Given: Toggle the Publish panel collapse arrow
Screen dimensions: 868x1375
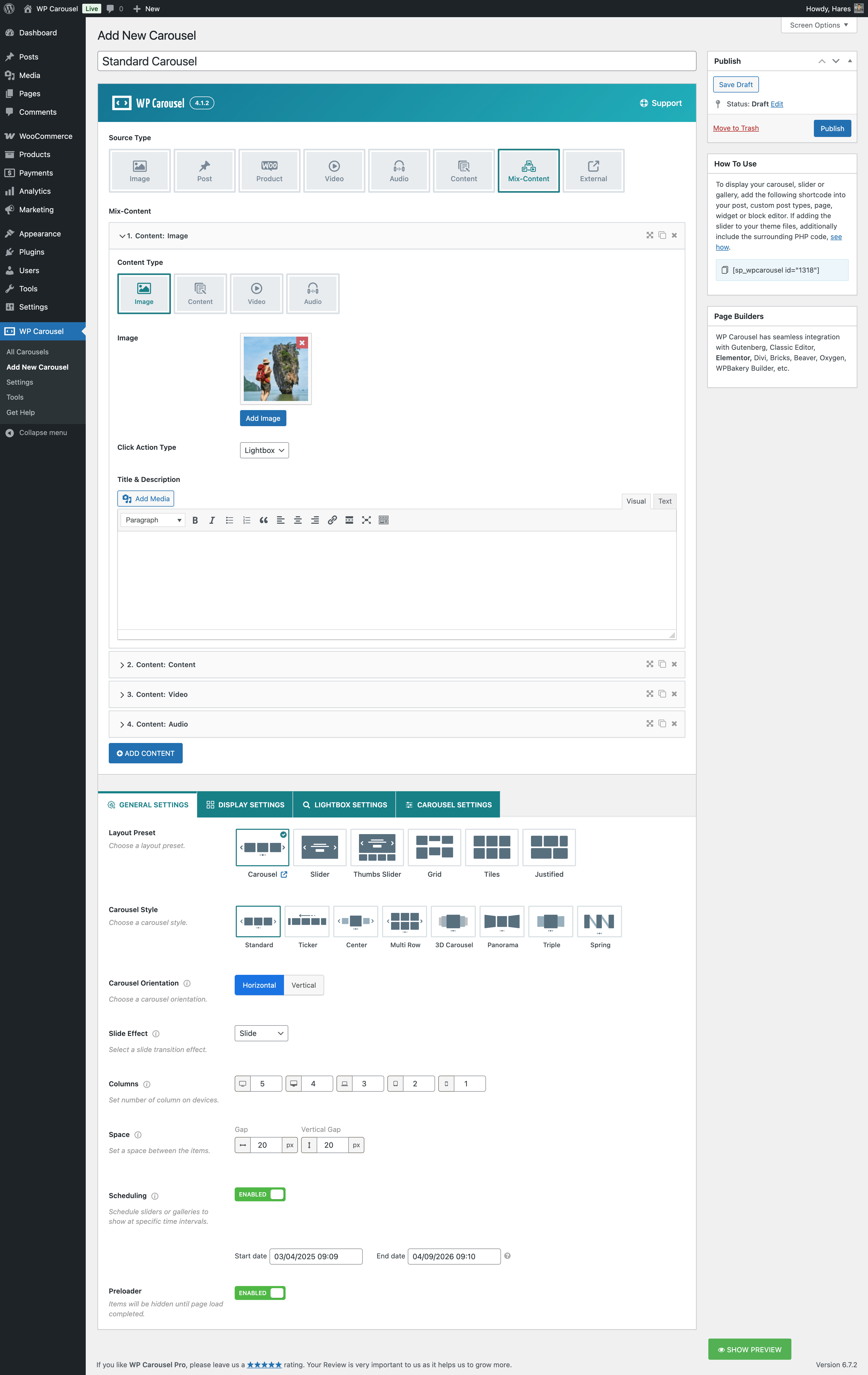Looking at the screenshot, I should coord(850,61).
